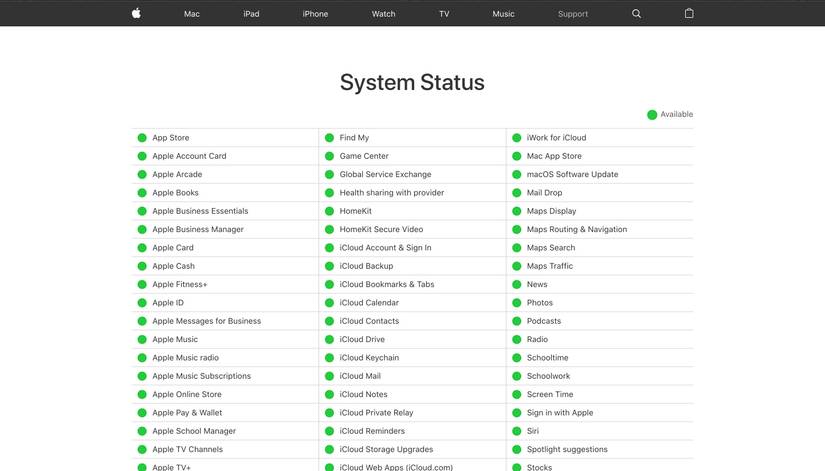Screen dimensions: 825x471
Task: Open the iPhone menu
Action: pyautogui.click(x=315, y=14)
